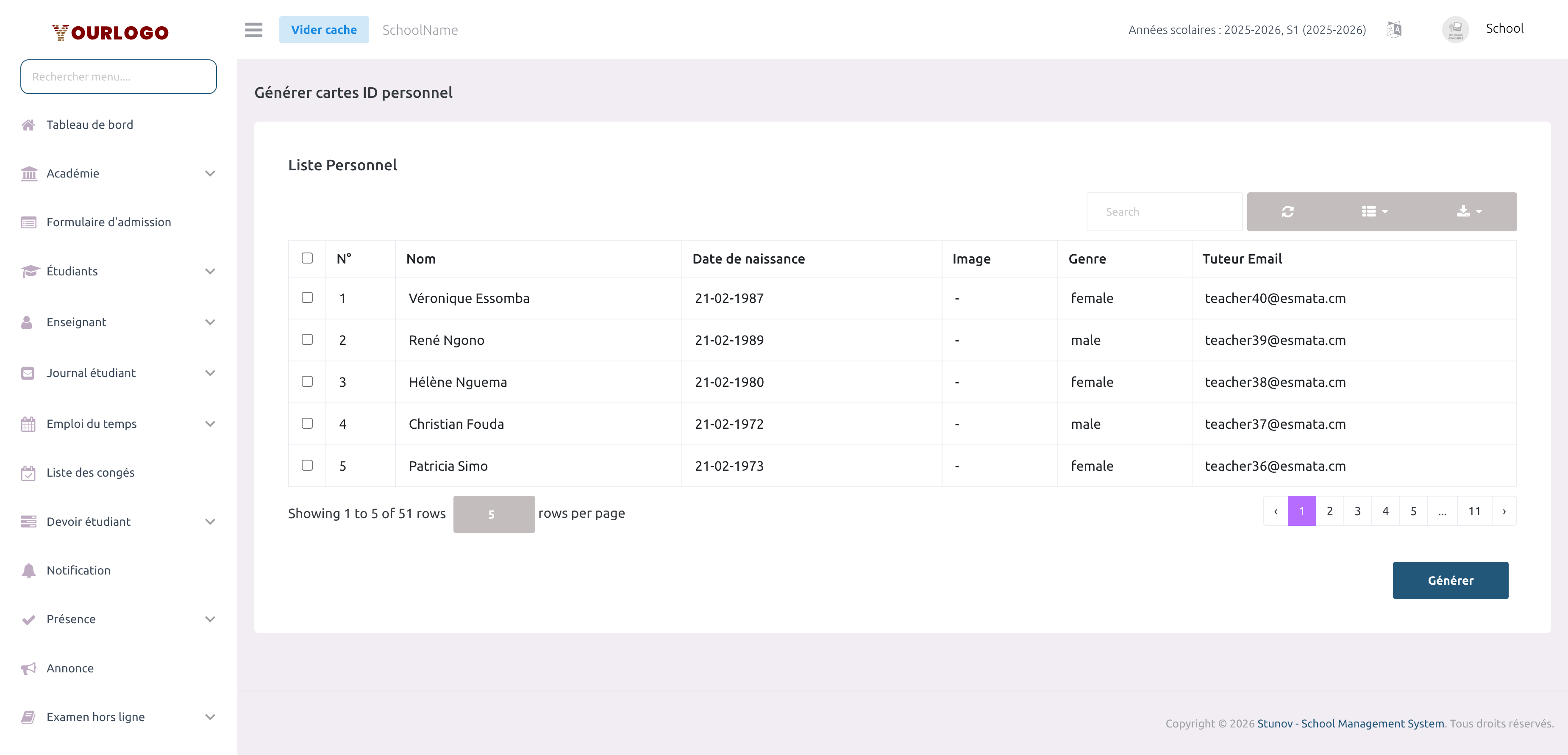Click the Tableau de bord home icon
Screen dimensions: 1568x755
(x=28, y=125)
